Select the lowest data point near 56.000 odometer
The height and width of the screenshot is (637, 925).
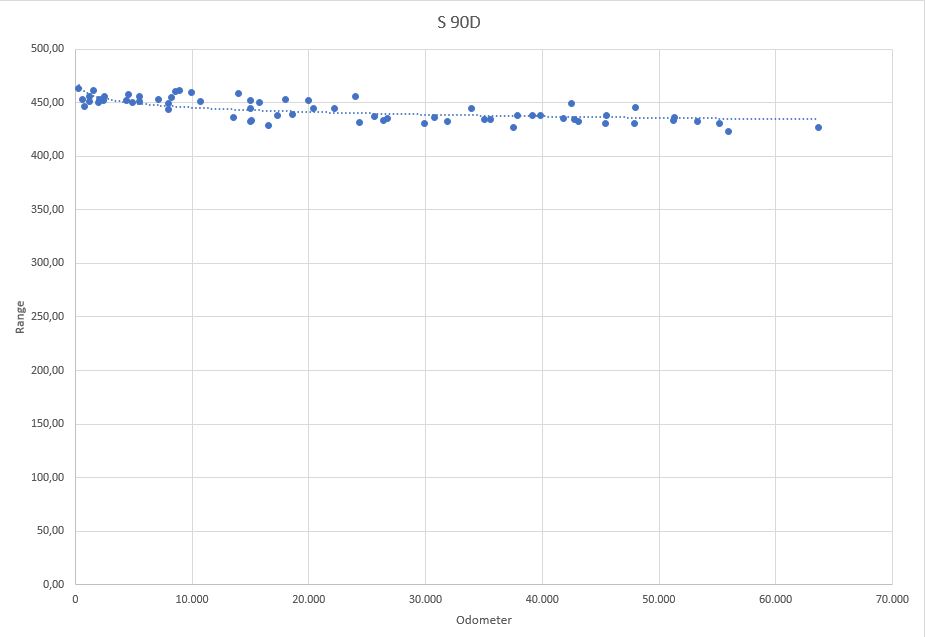point(728,132)
